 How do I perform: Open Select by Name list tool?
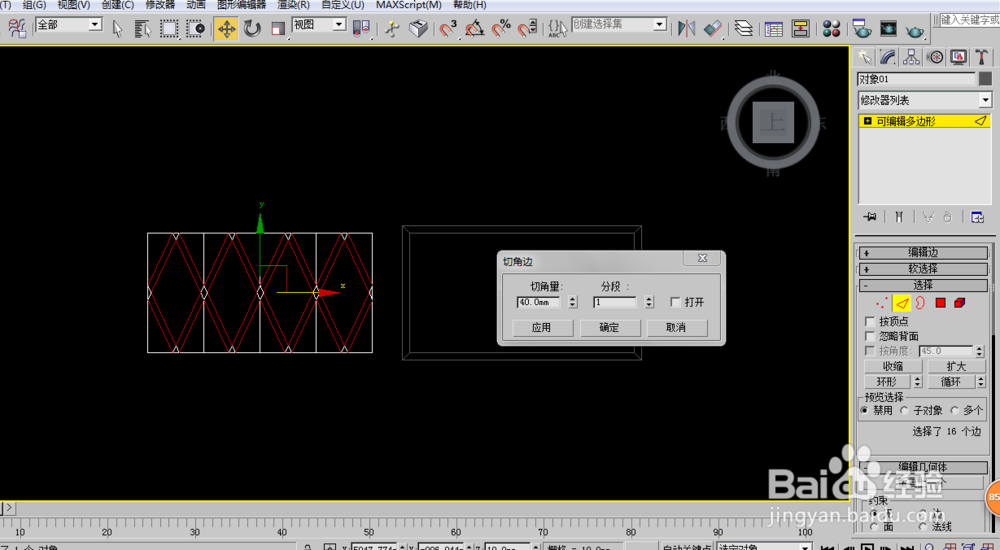142,29
